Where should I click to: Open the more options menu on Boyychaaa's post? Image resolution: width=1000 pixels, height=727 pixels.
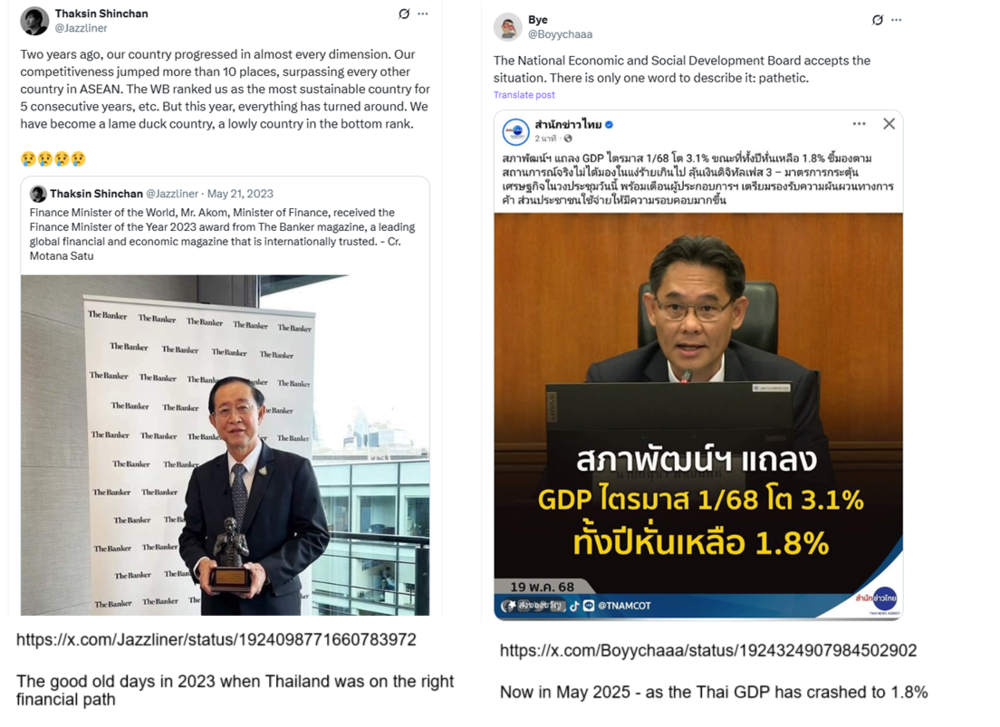pos(897,20)
